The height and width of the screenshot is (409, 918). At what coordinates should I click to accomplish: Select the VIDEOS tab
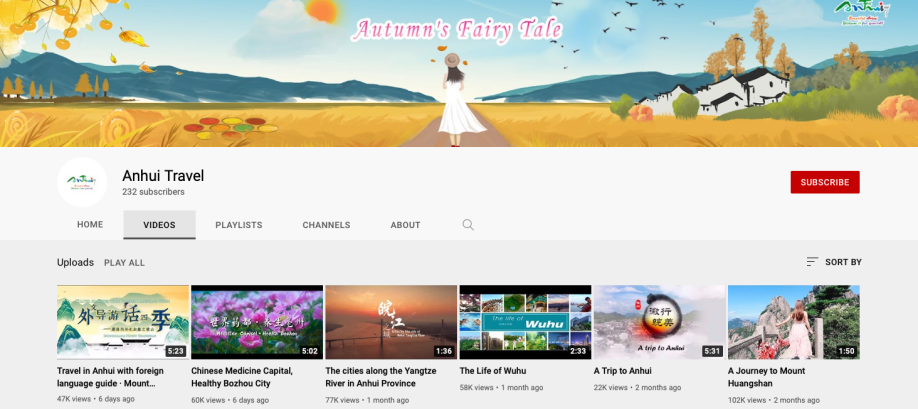pos(159,225)
